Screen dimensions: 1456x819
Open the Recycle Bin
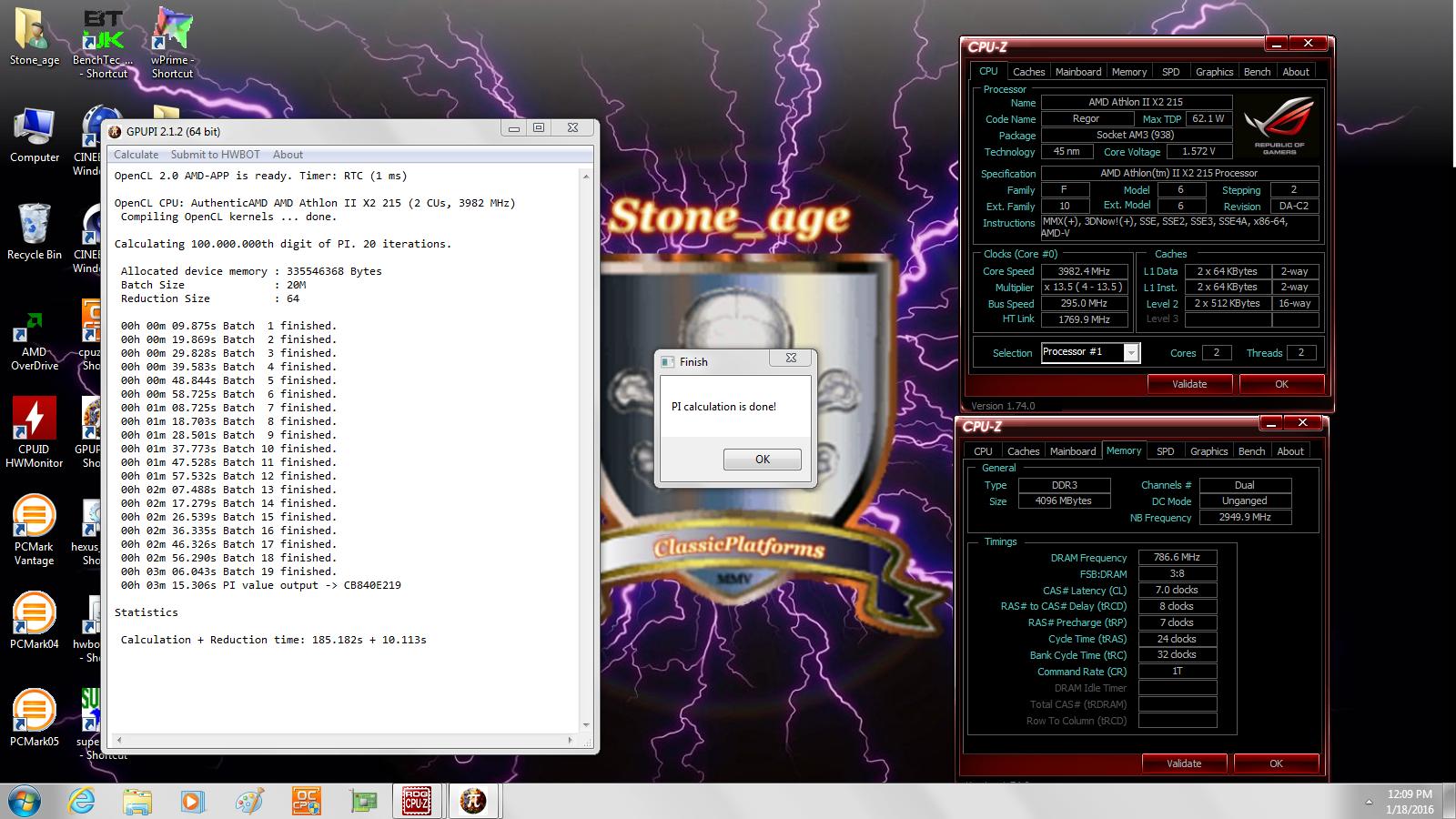[34, 231]
